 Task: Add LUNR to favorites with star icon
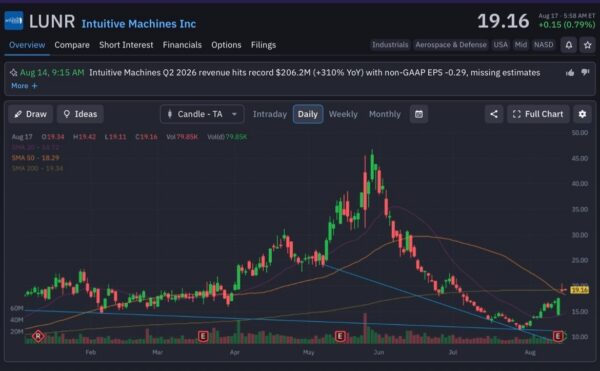coord(588,45)
